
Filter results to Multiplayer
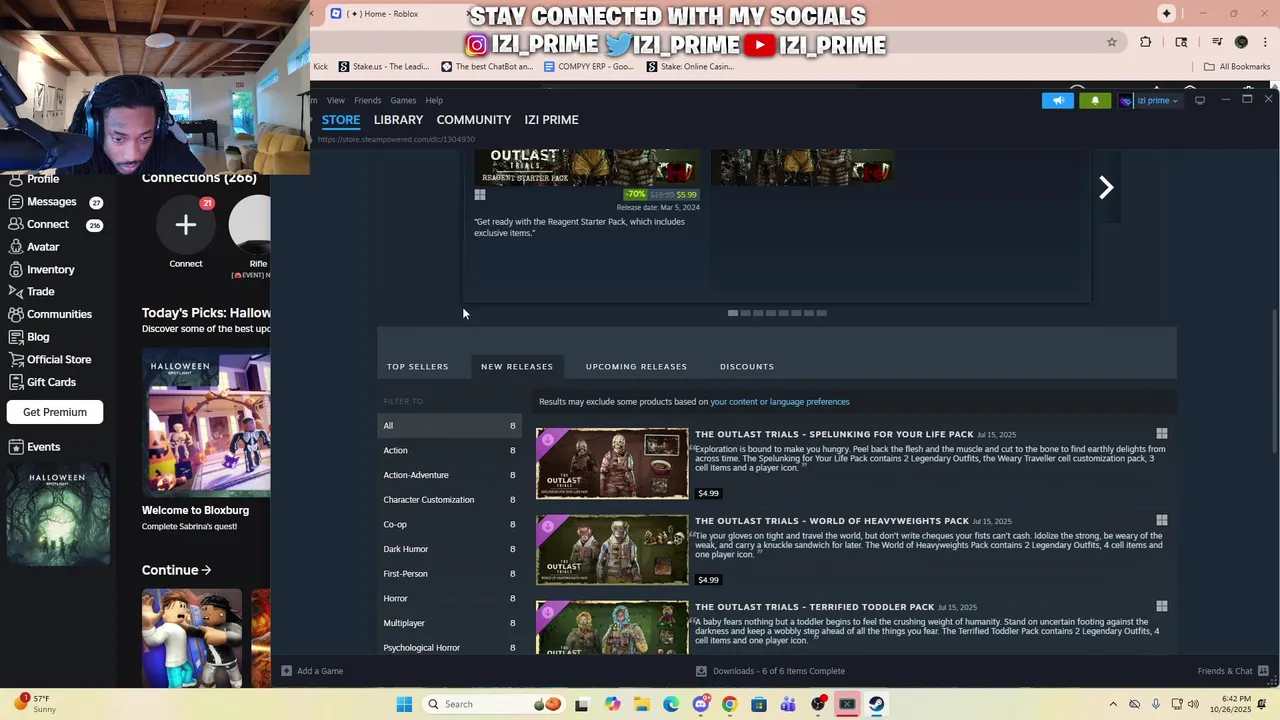(449, 623)
